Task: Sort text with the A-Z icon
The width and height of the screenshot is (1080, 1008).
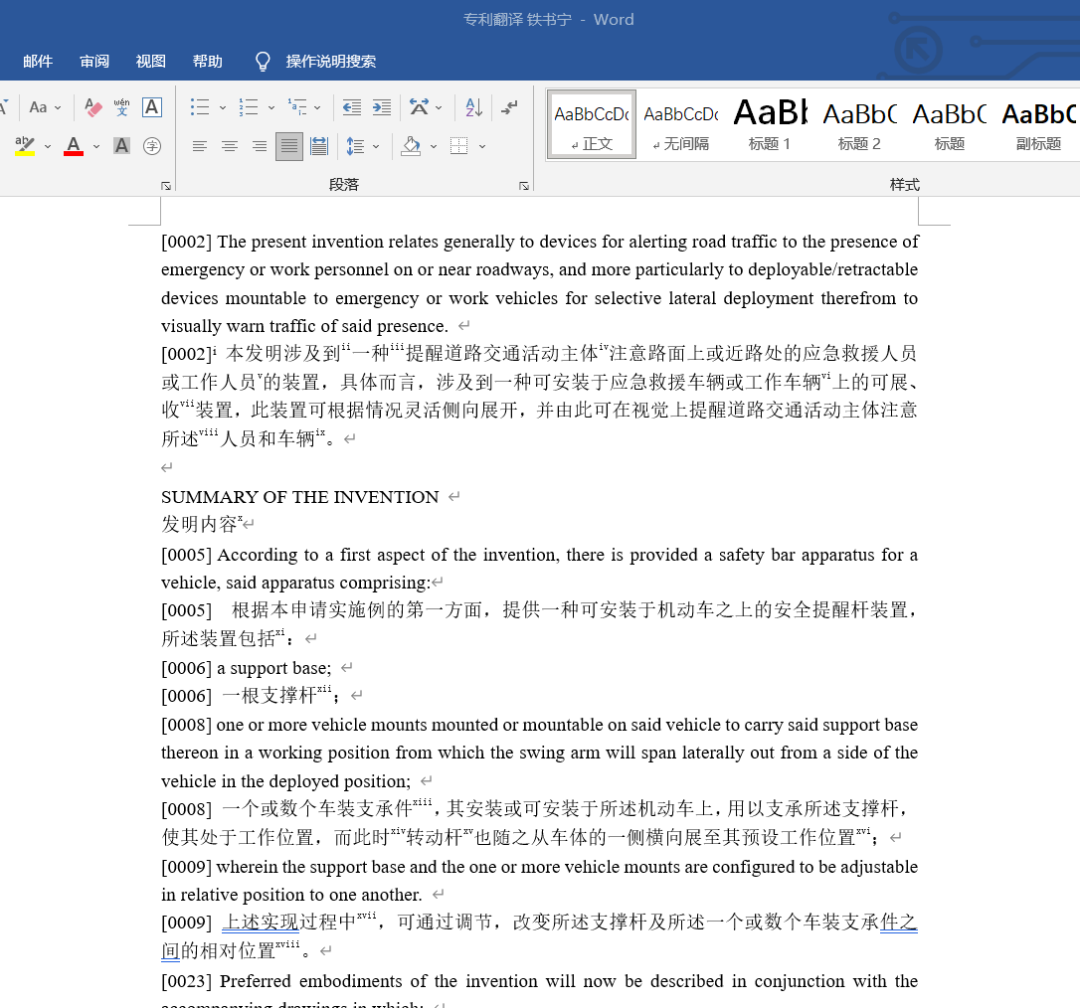Action: coord(474,107)
